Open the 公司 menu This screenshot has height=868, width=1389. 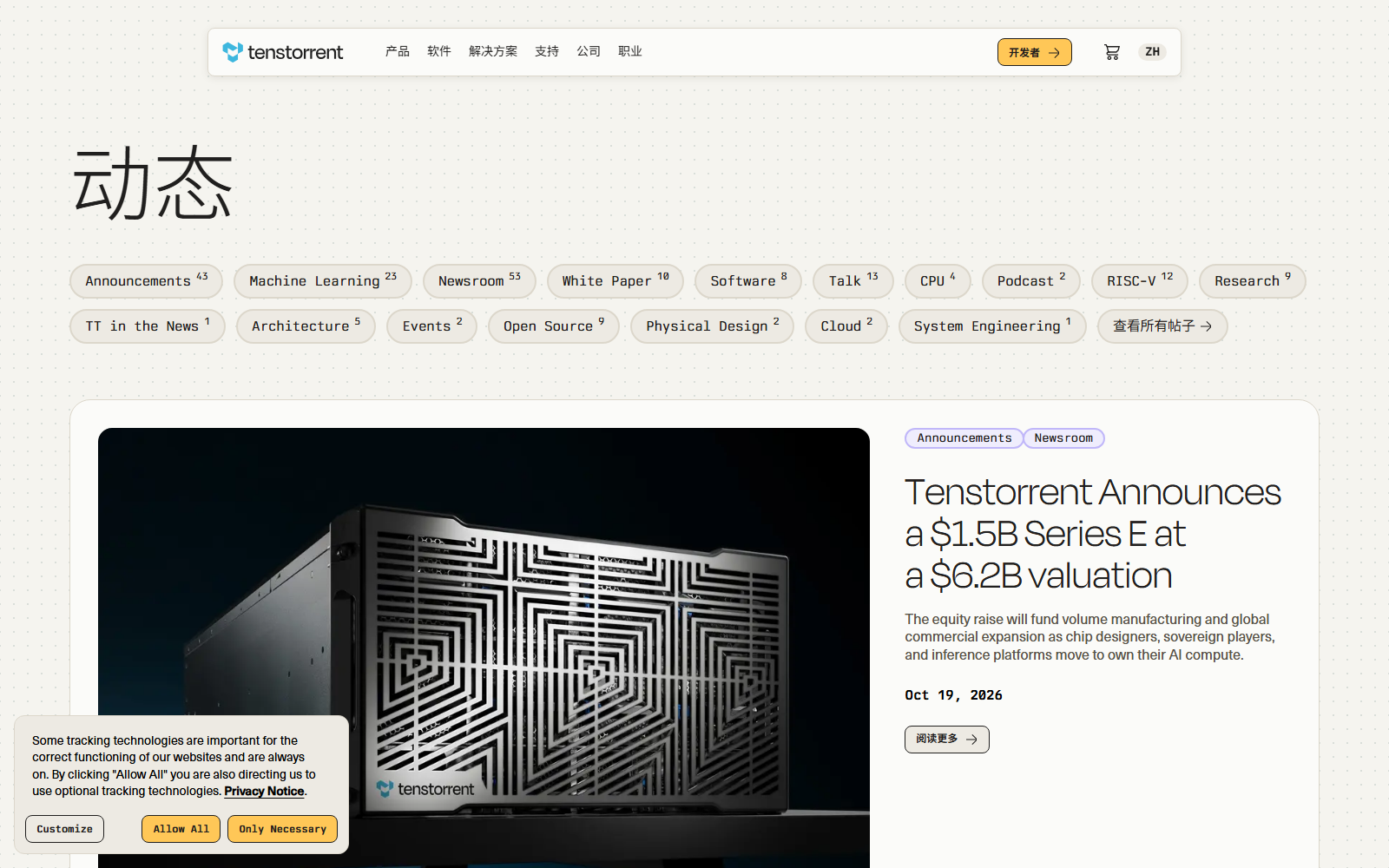589,51
